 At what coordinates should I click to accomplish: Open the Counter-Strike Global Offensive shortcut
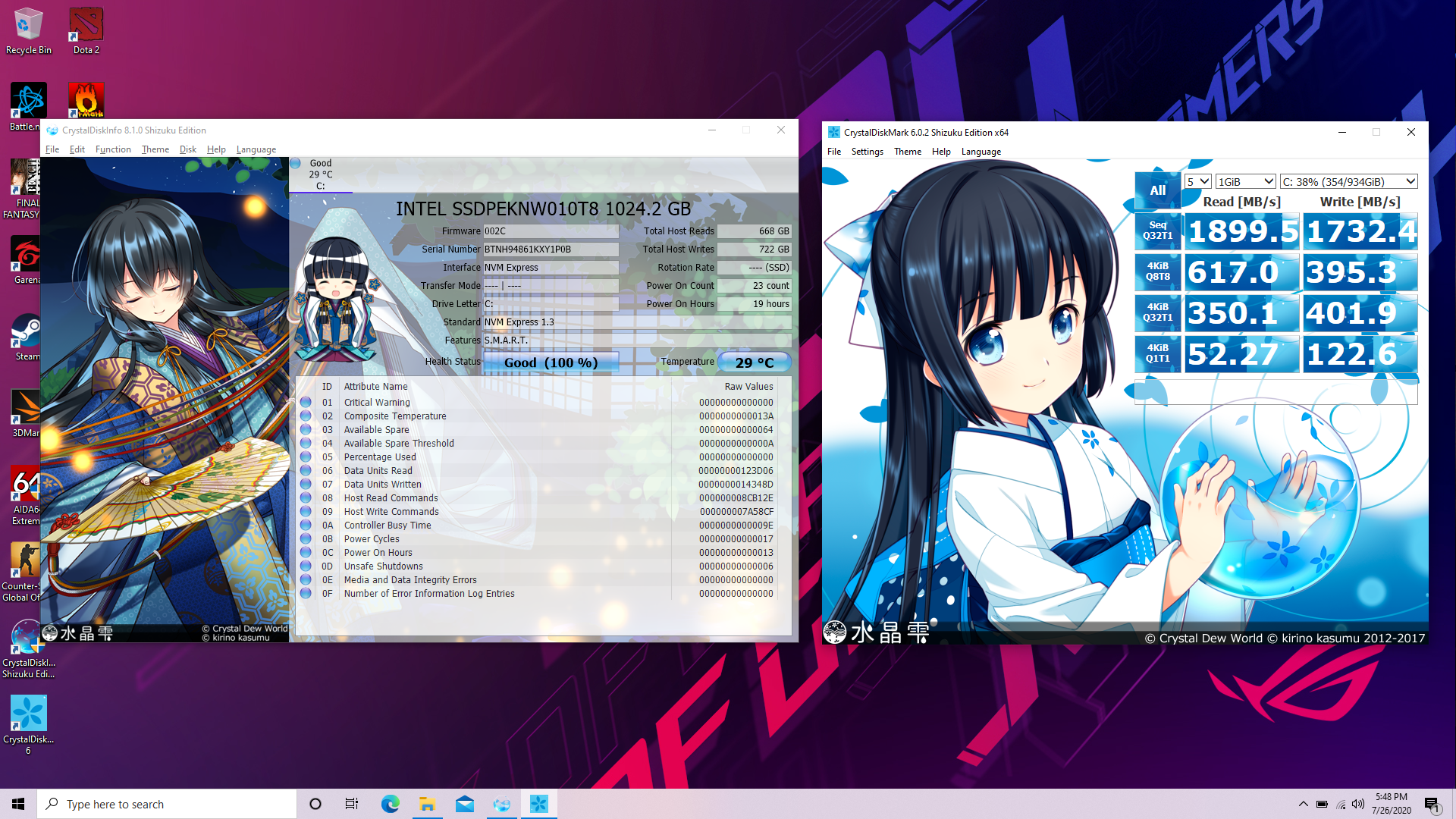click(x=23, y=573)
